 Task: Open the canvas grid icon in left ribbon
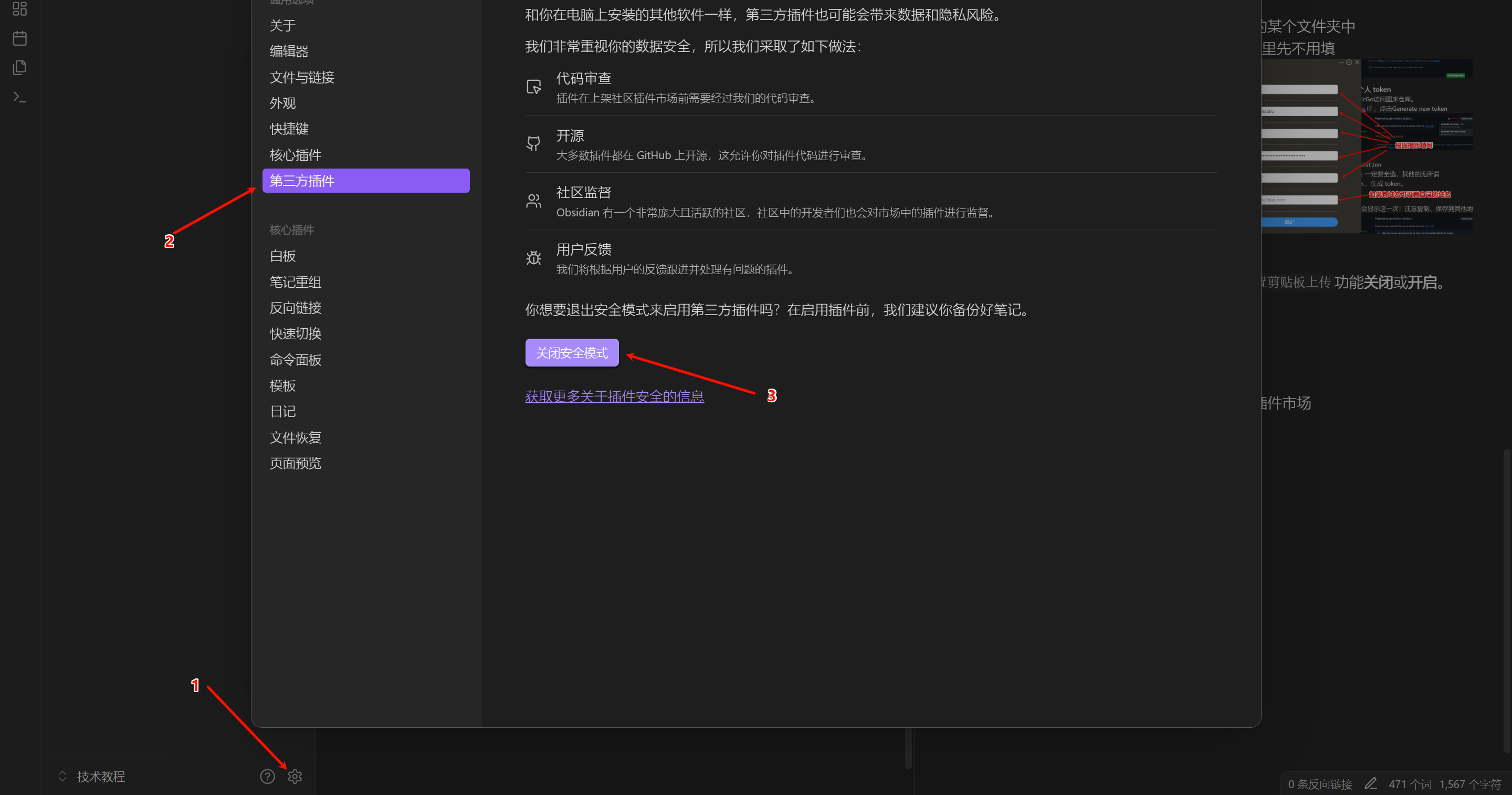[x=20, y=9]
